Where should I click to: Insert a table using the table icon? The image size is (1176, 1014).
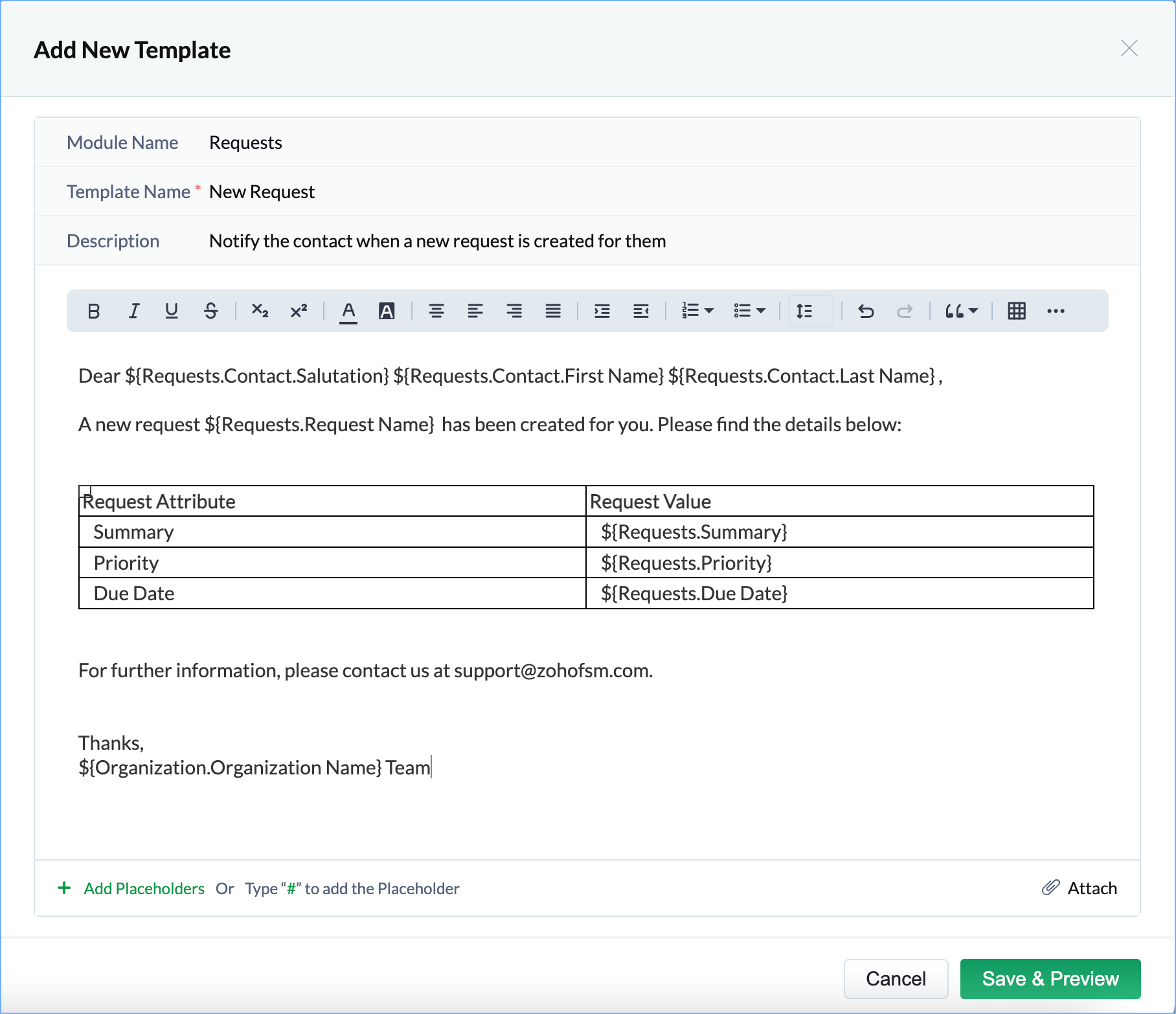click(x=1017, y=311)
